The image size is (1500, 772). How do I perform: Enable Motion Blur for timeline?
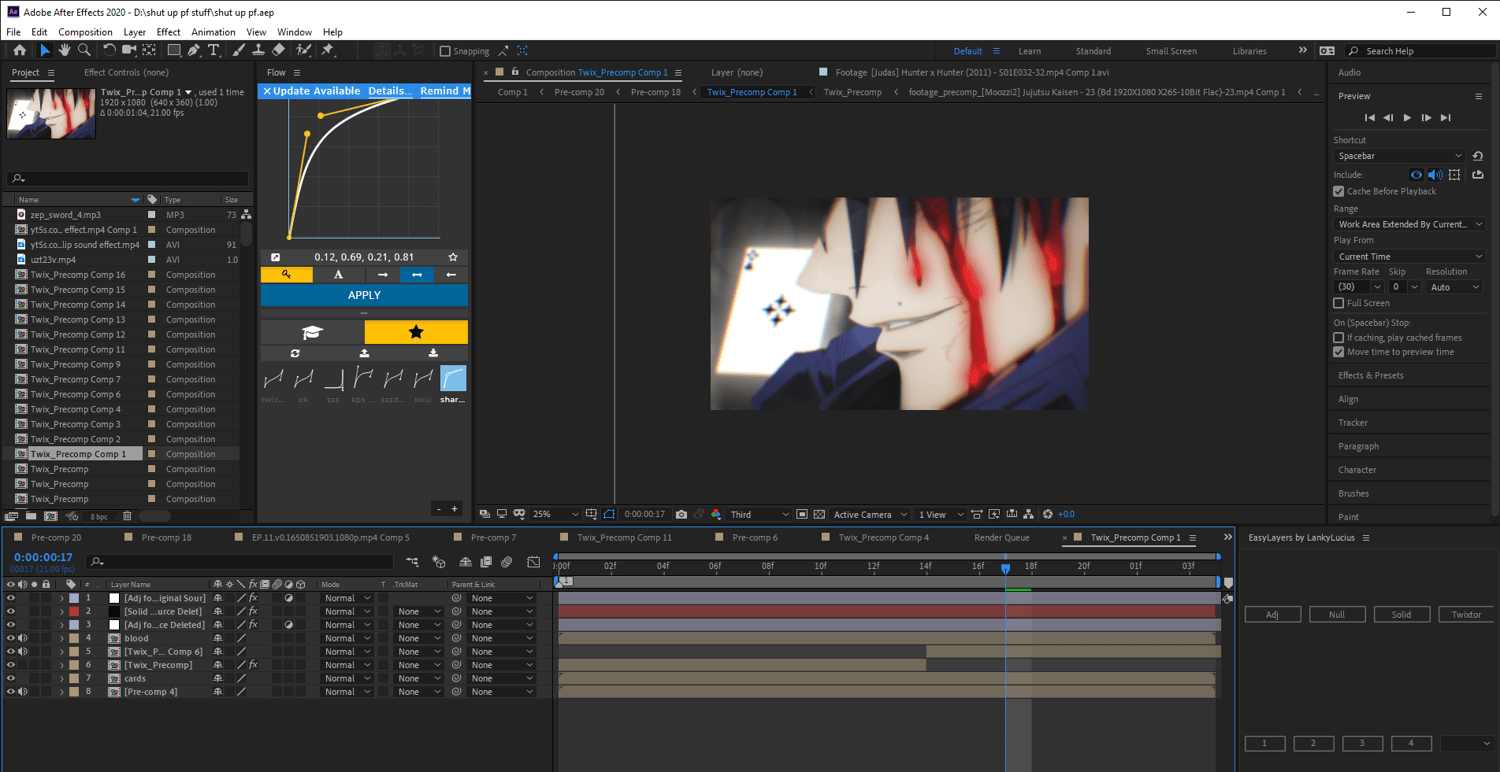pos(507,562)
